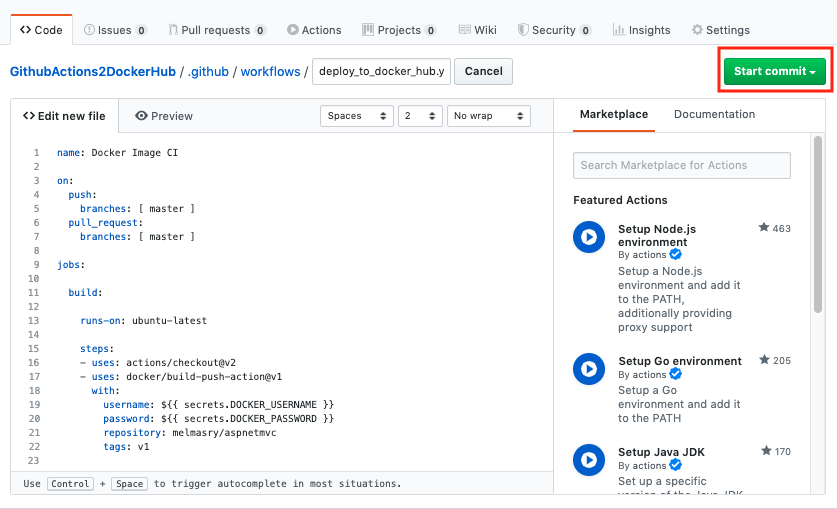Open the Wiki tab

tap(478, 30)
